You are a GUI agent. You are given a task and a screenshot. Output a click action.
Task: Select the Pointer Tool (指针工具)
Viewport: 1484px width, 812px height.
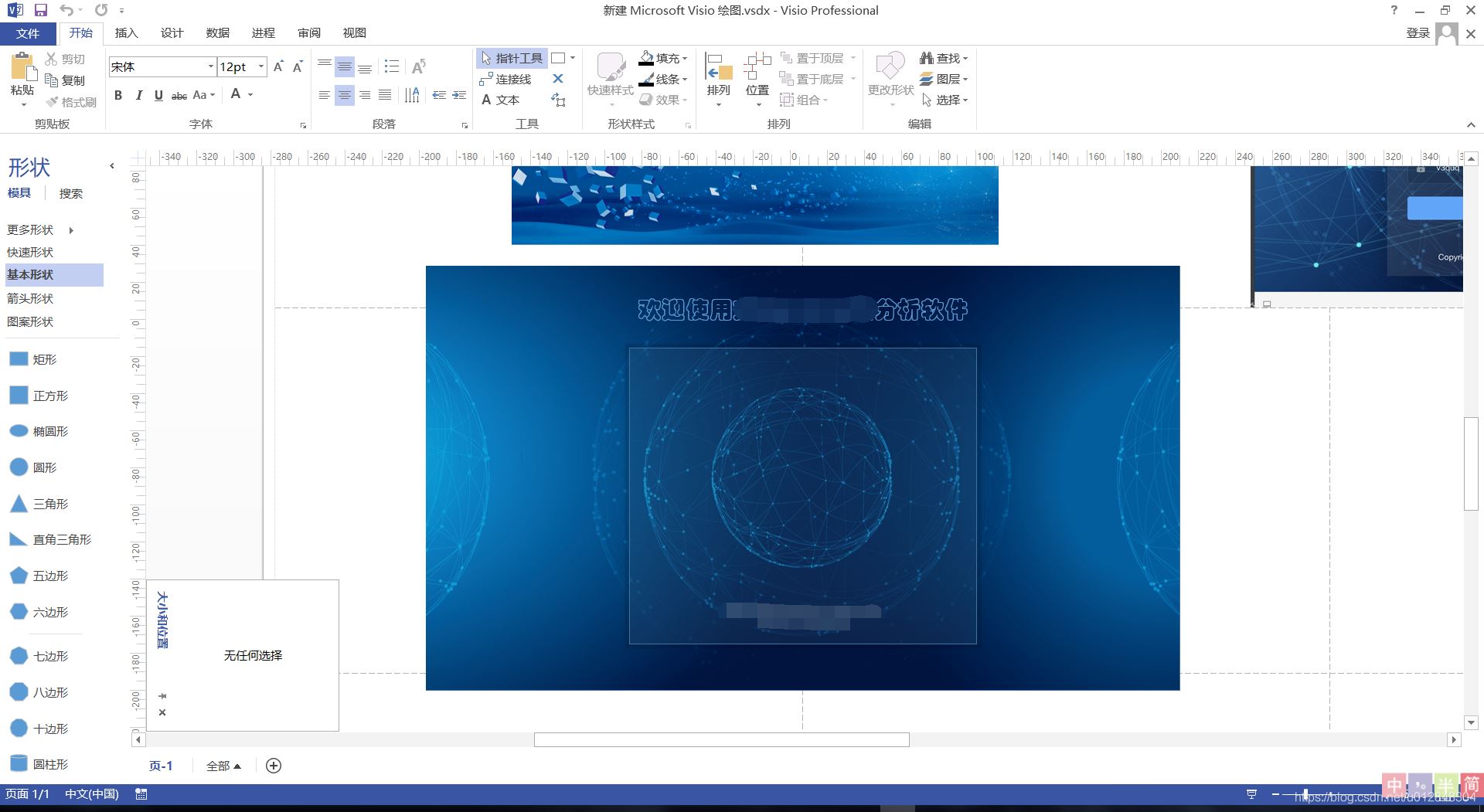512,58
